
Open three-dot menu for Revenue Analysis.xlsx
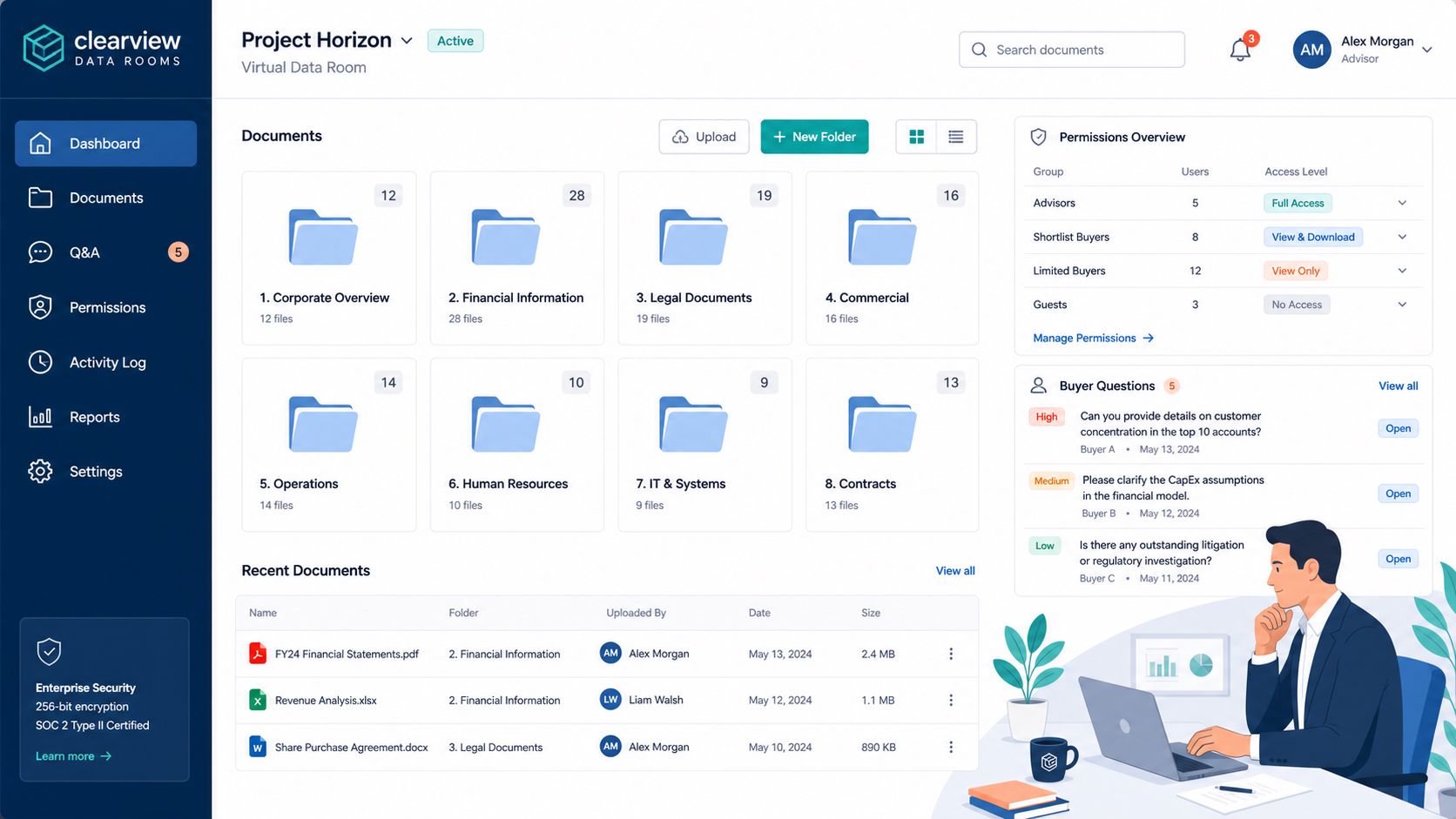(x=951, y=700)
